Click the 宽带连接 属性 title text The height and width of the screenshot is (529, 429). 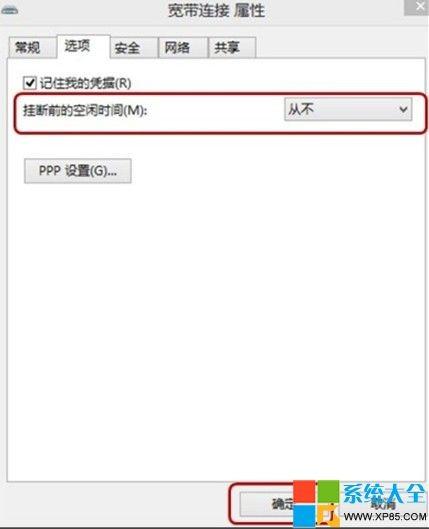[217, 11]
